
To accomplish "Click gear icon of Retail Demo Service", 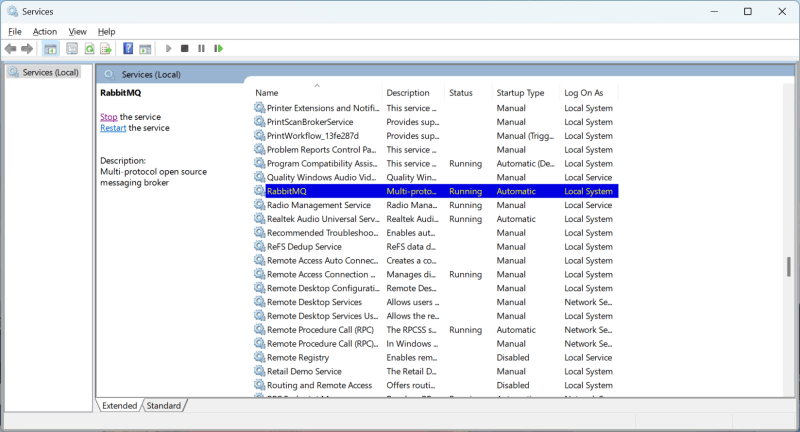I will [260, 371].
